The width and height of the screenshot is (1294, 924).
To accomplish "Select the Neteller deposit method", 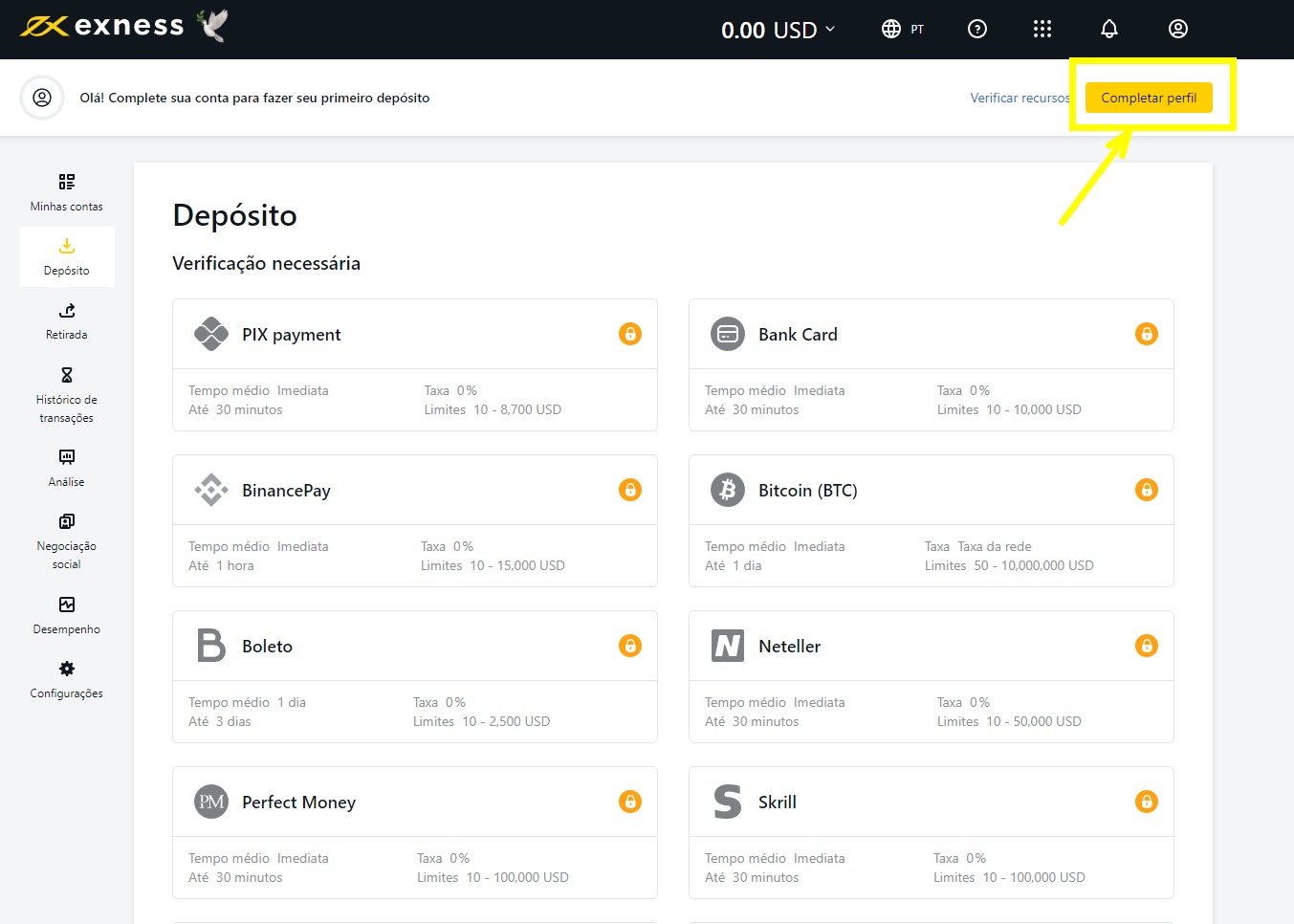I will 789,647.
